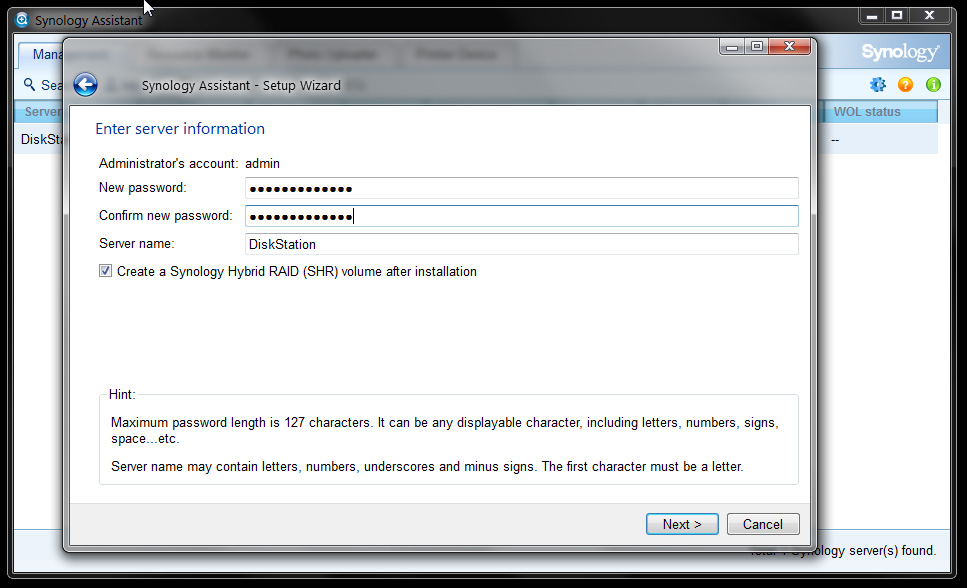Open help question mark icon

coord(905,85)
